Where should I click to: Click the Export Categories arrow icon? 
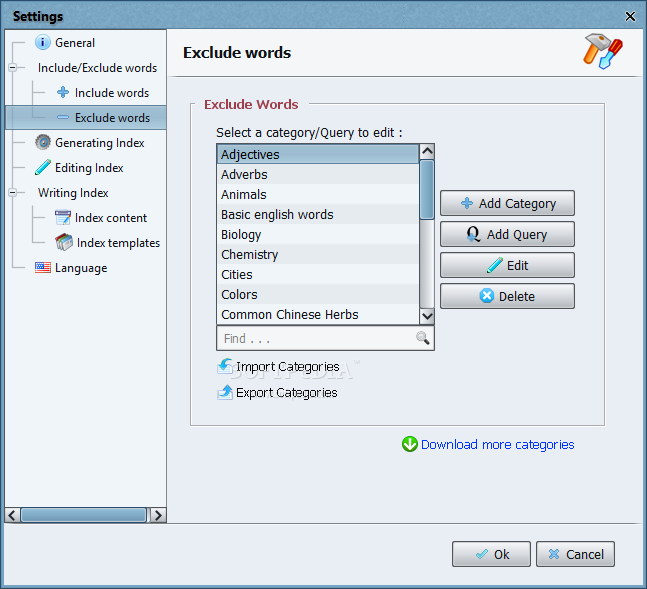pyautogui.click(x=225, y=392)
